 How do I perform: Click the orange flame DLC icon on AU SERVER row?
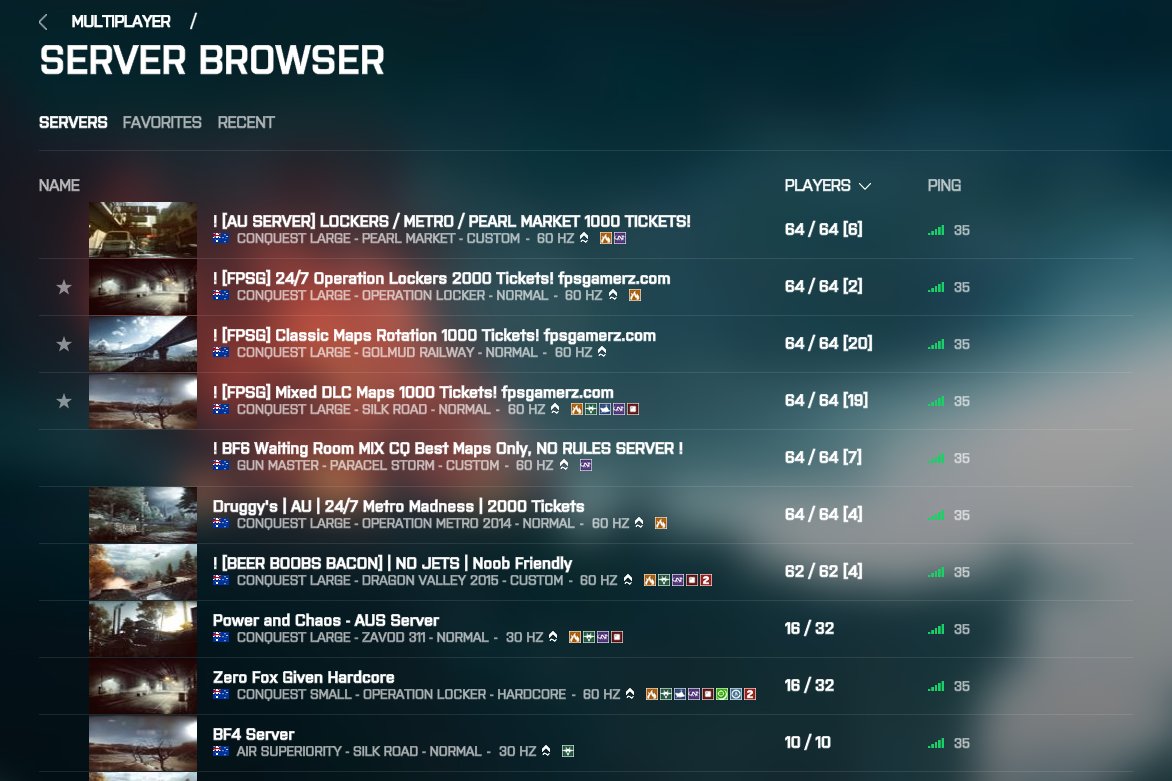pyautogui.click(x=606, y=238)
